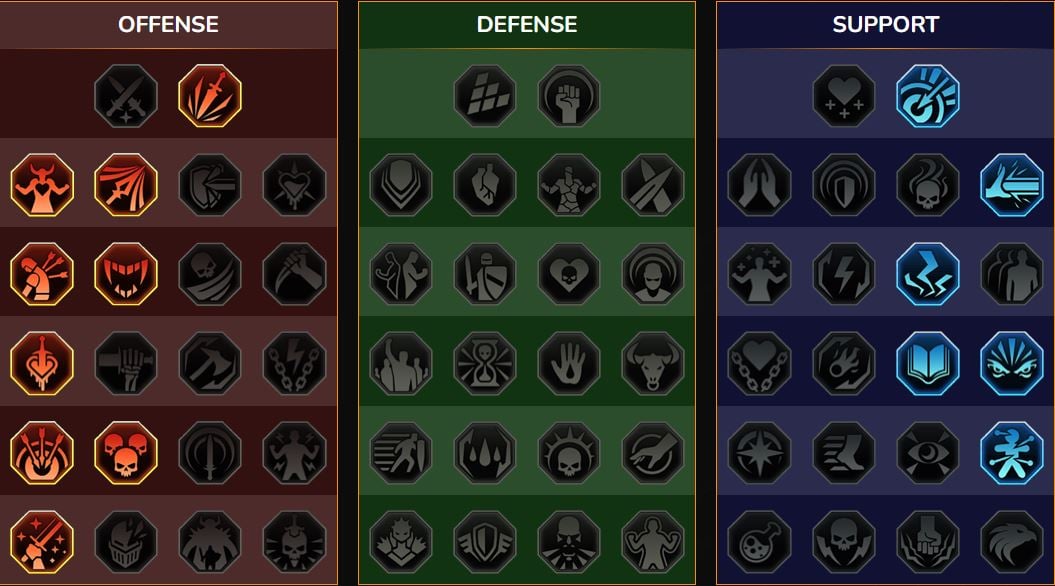
Task: Click the glowing red fanged mouth mastery
Action: point(126,274)
